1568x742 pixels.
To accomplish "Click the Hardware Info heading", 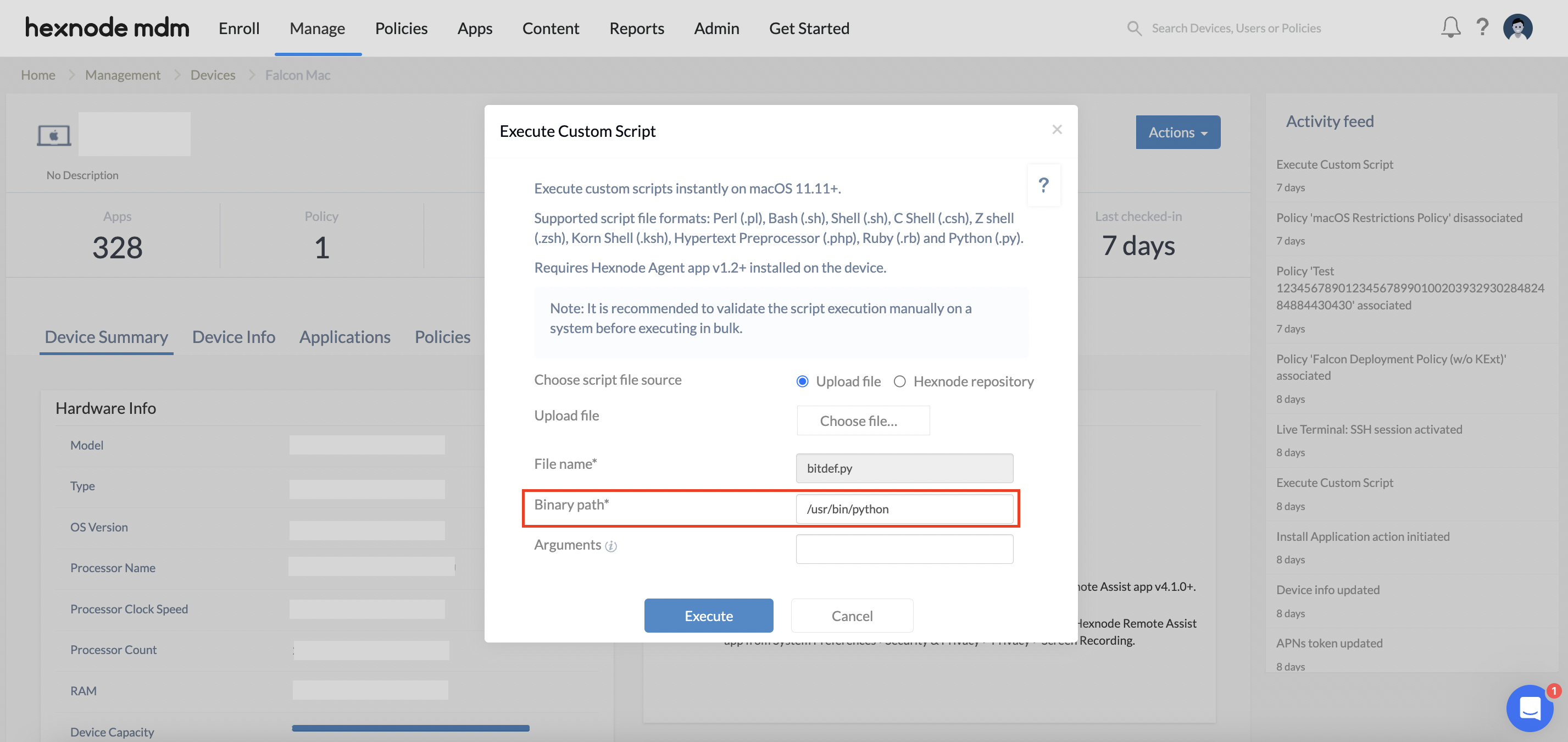I will (105, 408).
